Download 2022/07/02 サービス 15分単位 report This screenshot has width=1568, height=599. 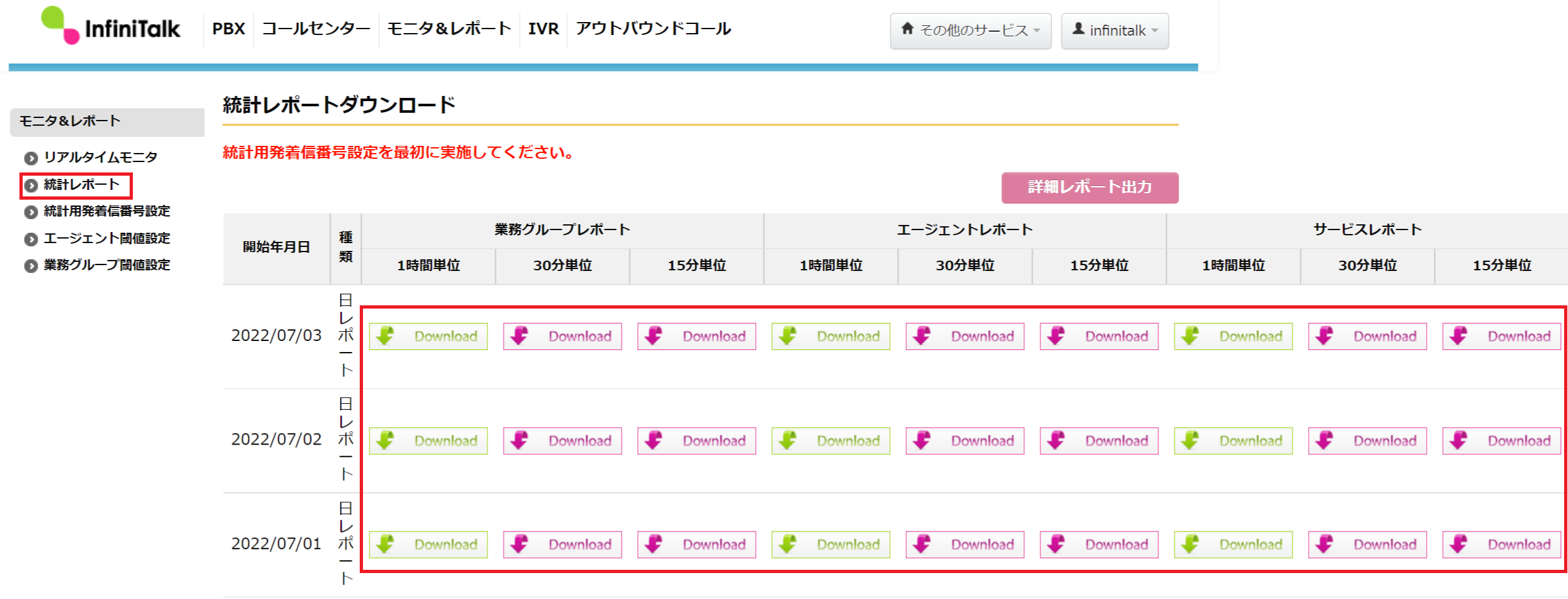coord(1502,441)
